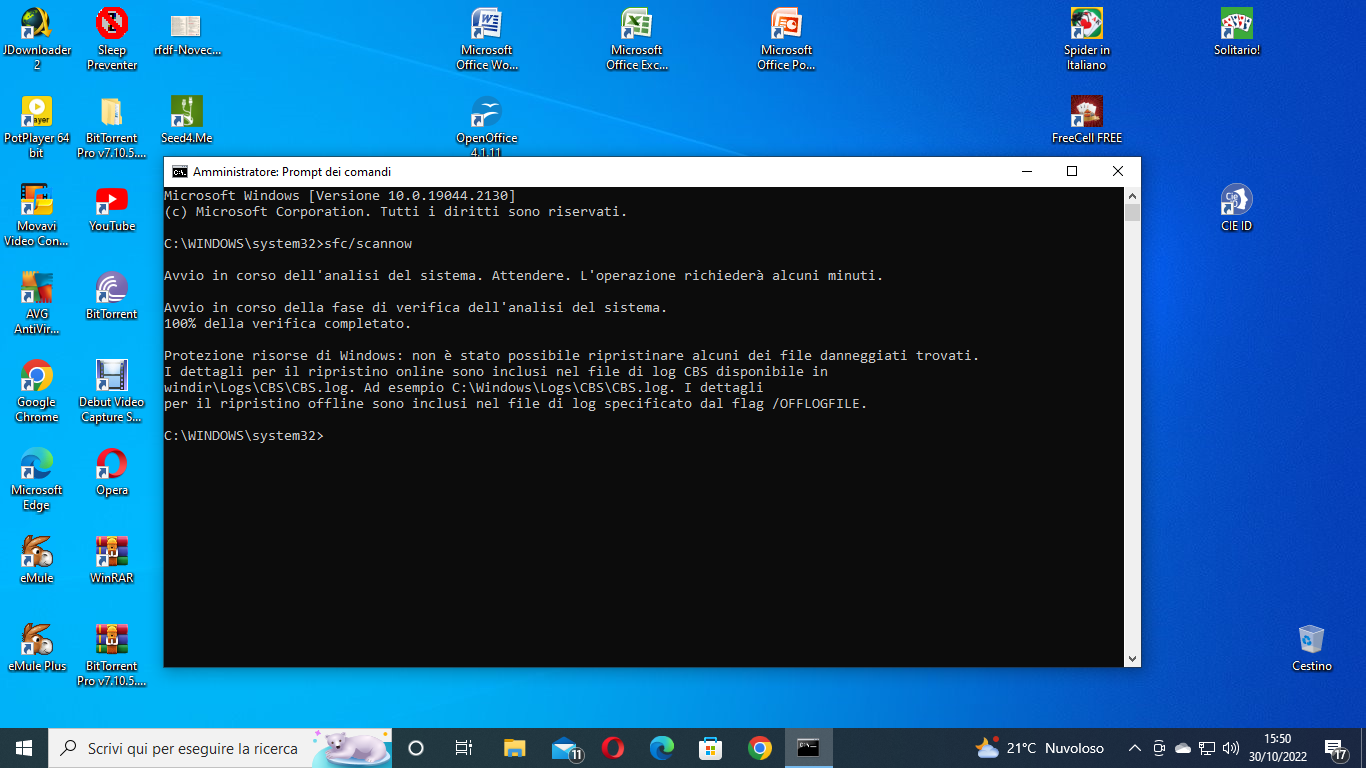Select the eMule Plus desktop icon
This screenshot has width=1366, height=768.
[x=37, y=648]
